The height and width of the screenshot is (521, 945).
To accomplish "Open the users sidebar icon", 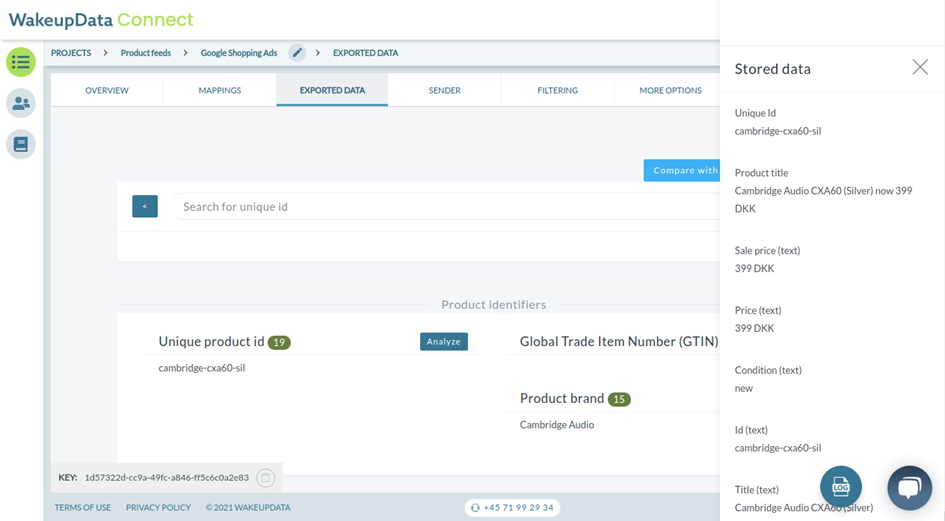I will [21, 103].
